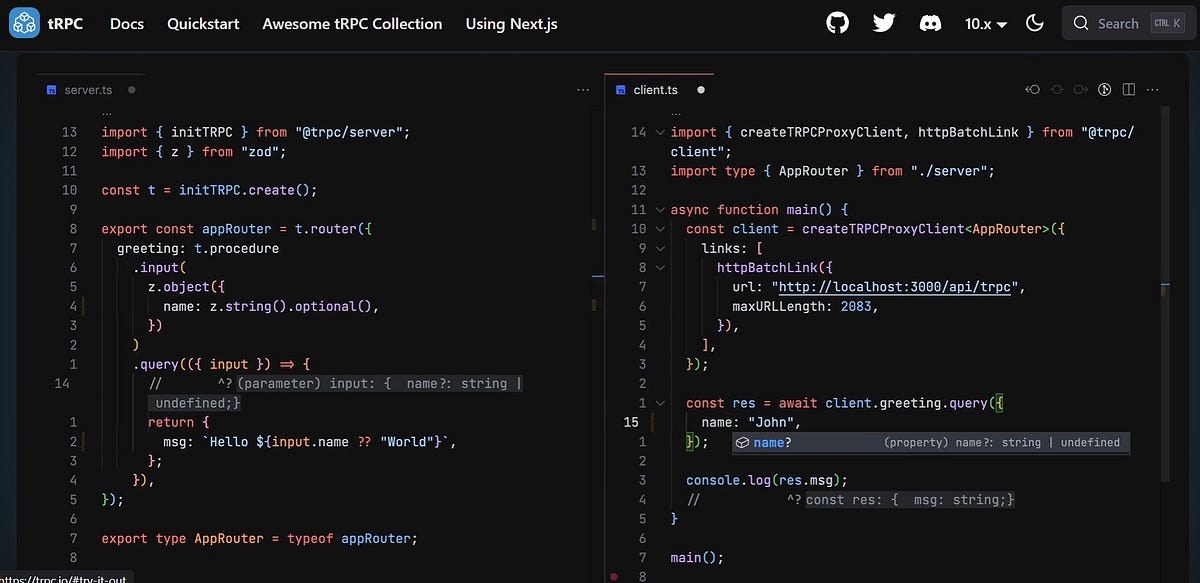Click 'name: z.string().optional()' line
1200x583 pixels.
point(271,306)
